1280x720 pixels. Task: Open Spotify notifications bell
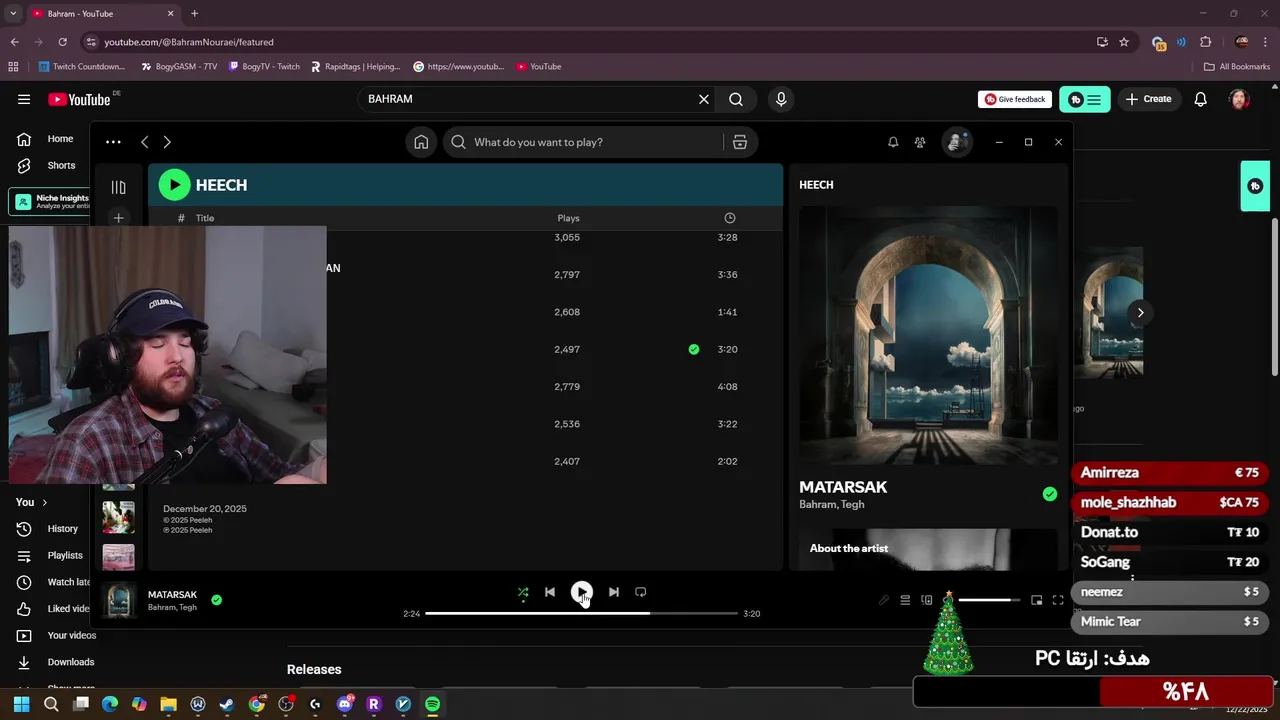[893, 142]
